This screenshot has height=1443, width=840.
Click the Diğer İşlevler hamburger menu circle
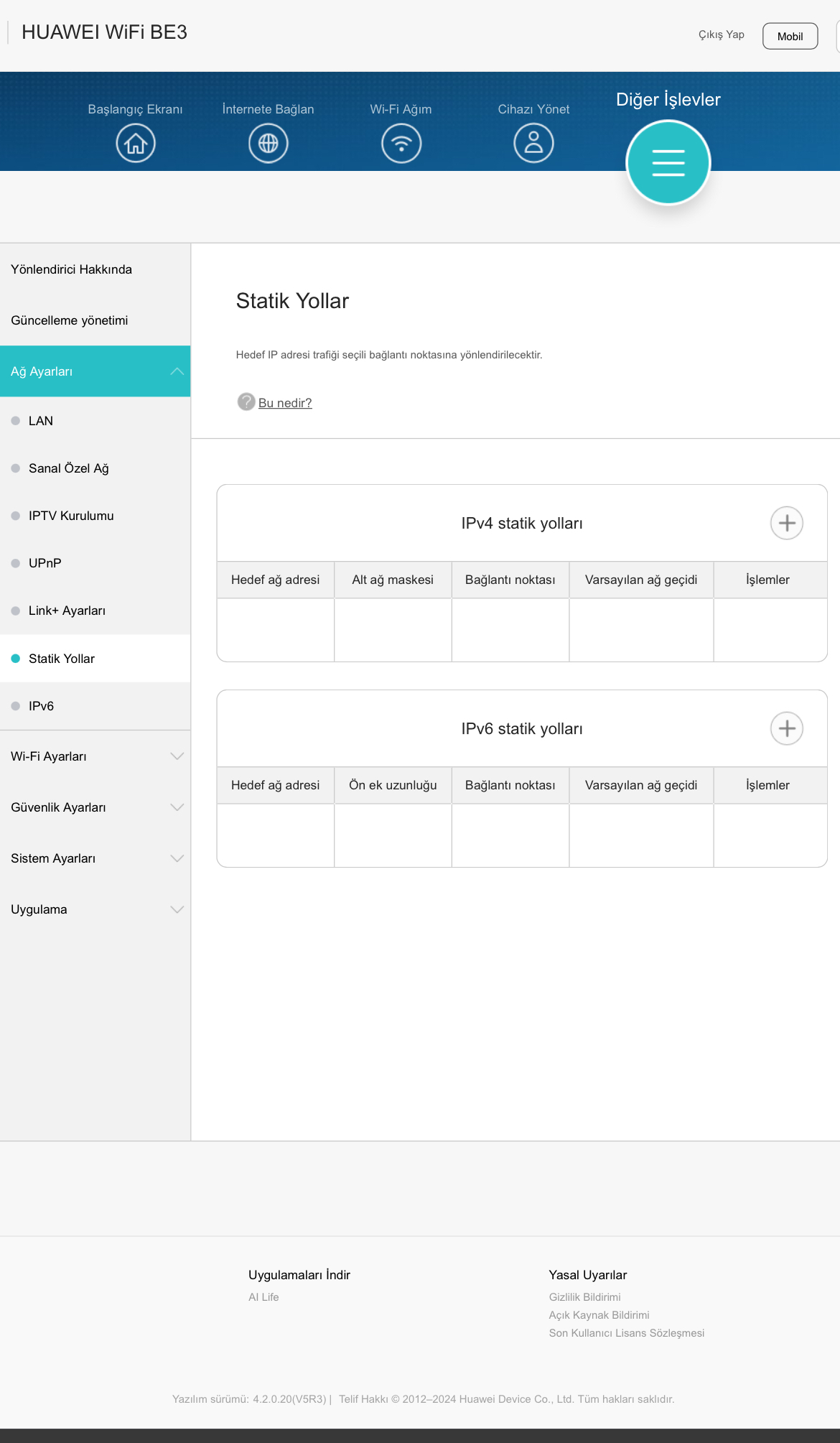668,162
